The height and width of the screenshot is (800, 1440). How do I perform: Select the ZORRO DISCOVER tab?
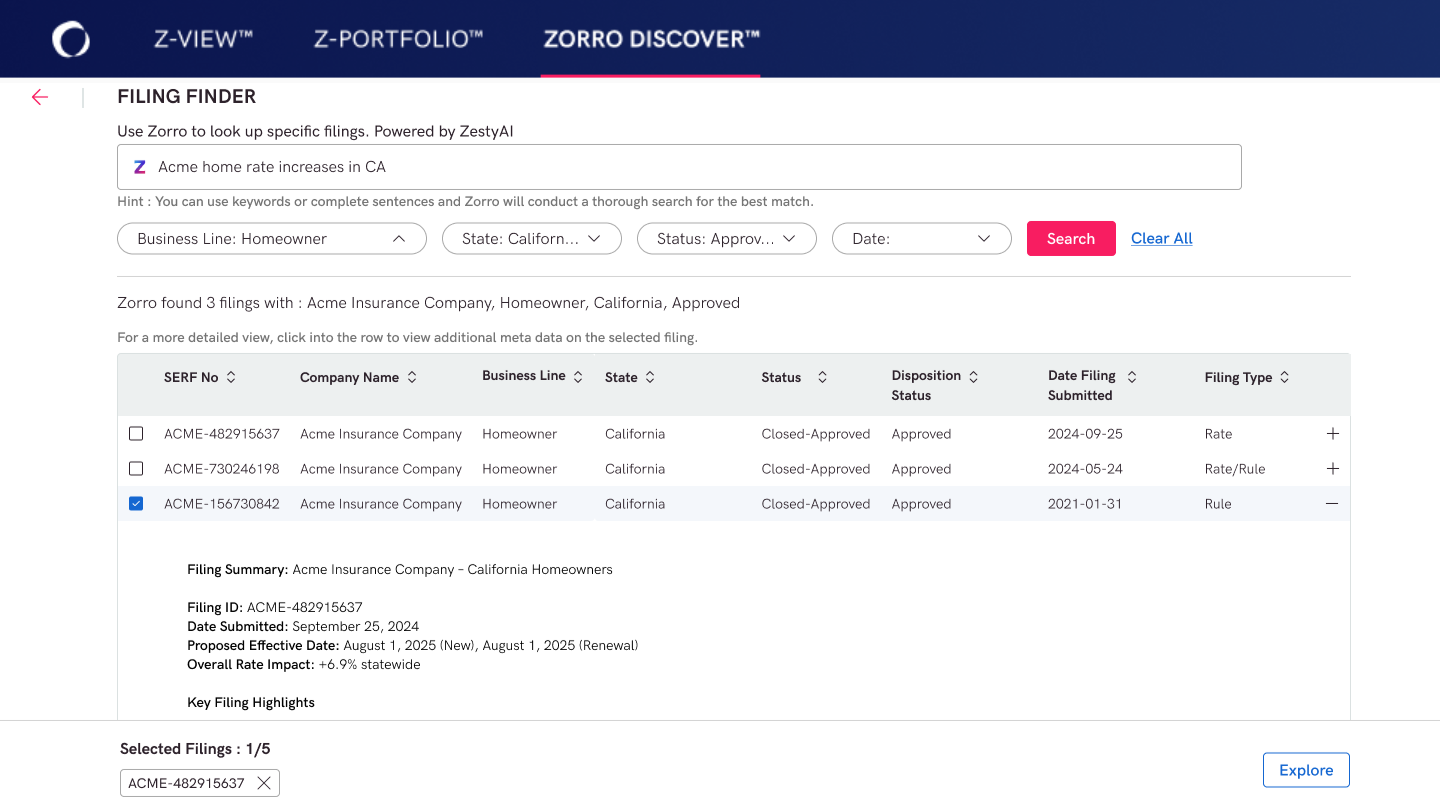pos(651,39)
